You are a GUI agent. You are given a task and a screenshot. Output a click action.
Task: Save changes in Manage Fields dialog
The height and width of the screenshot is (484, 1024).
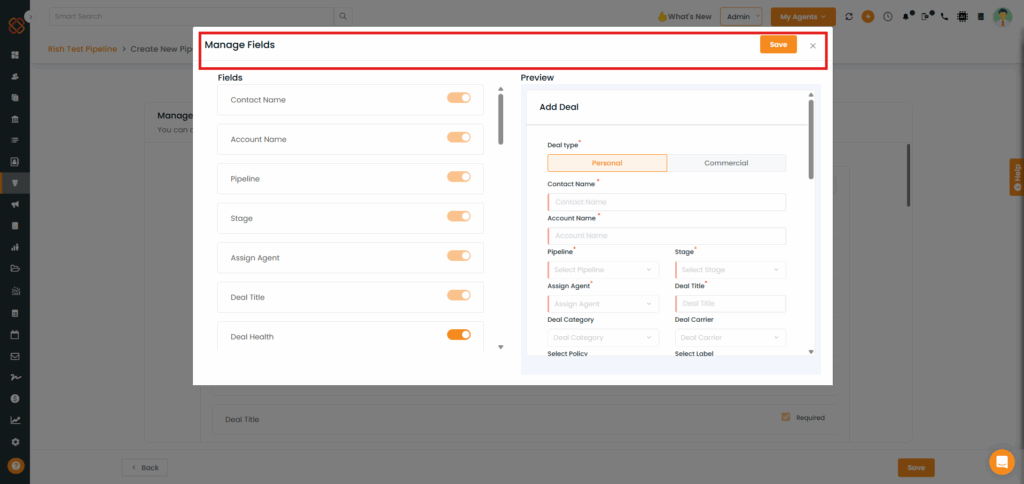778,44
